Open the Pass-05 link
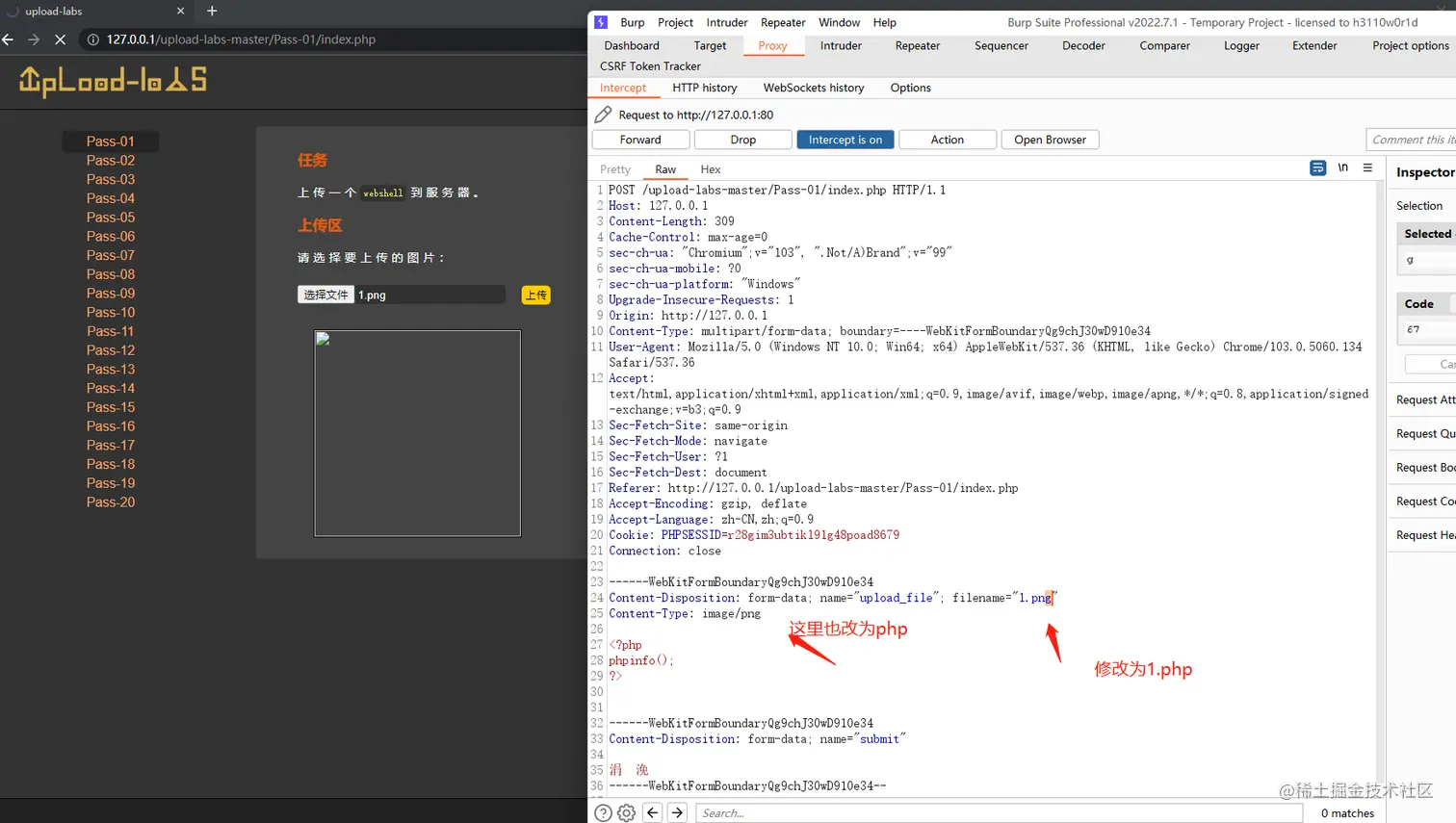This screenshot has width=1456, height=823. [x=111, y=218]
